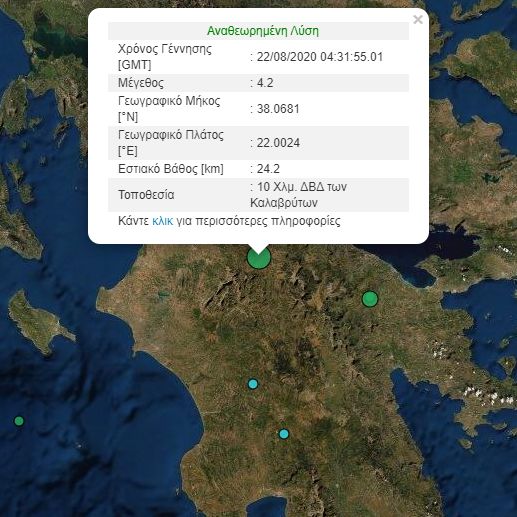The height and width of the screenshot is (517, 517).
Task: Click the 'Χρόνος Γέννησης [GMT]' label
Action: 165,57
